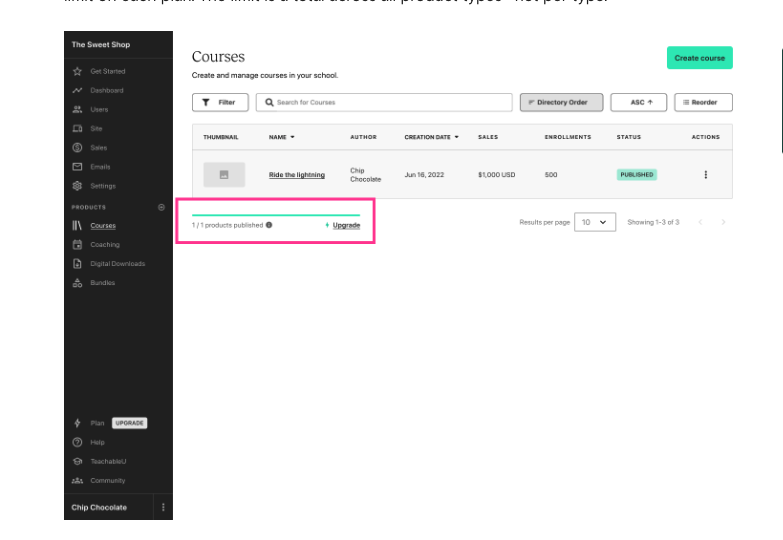Open actions menu for Ride the lightning
Image resolution: width=783 pixels, height=540 pixels.
(706, 174)
